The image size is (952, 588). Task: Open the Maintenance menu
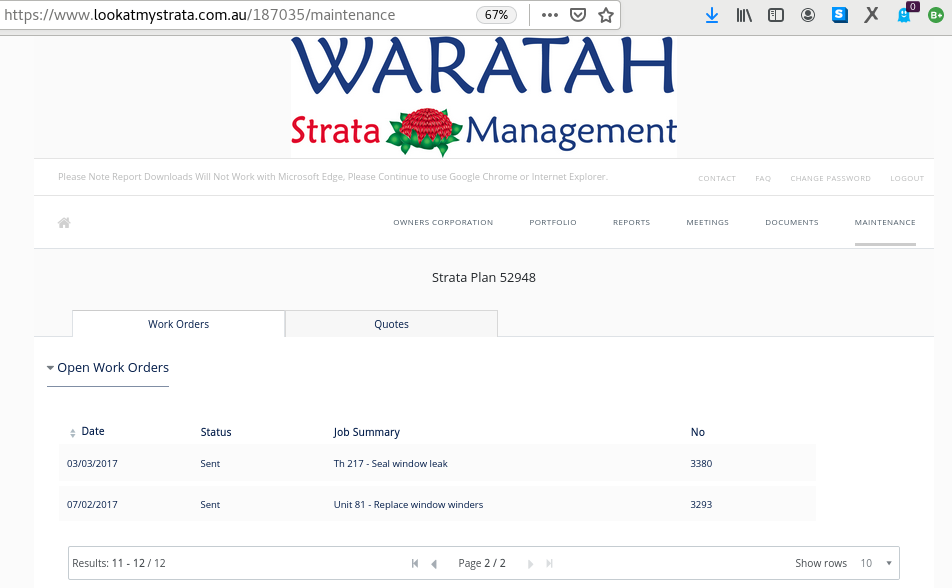point(885,222)
